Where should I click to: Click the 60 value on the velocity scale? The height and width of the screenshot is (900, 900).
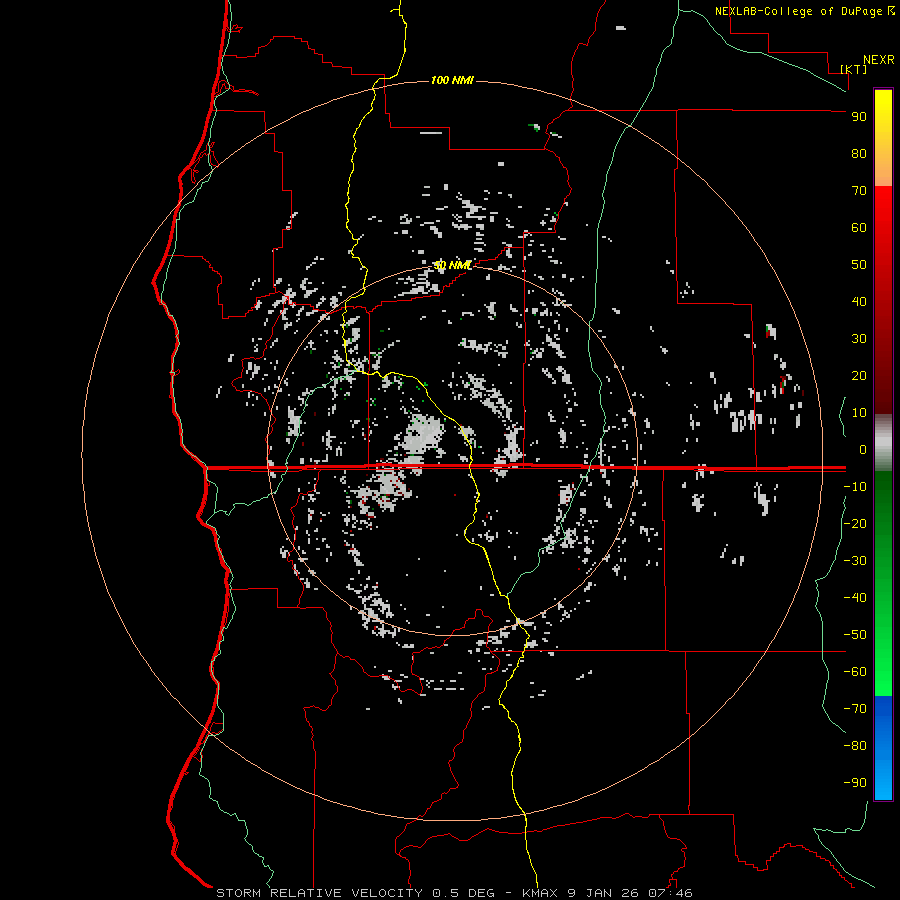pos(859,227)
